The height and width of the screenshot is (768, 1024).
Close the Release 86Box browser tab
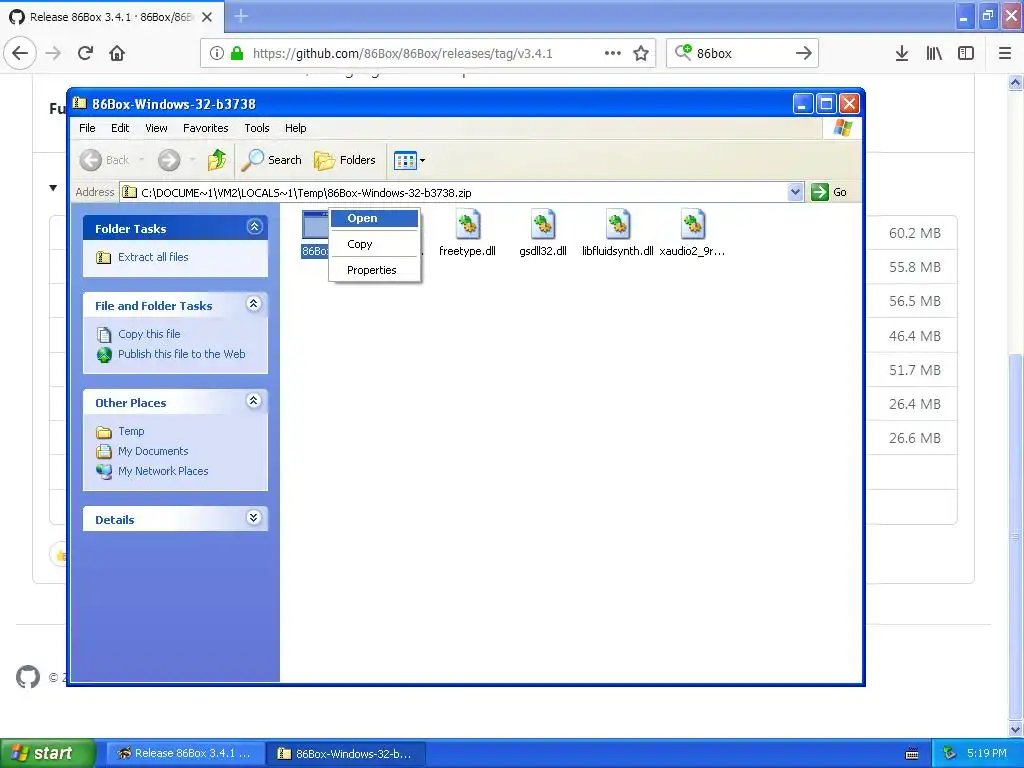[x=207, y=17]
